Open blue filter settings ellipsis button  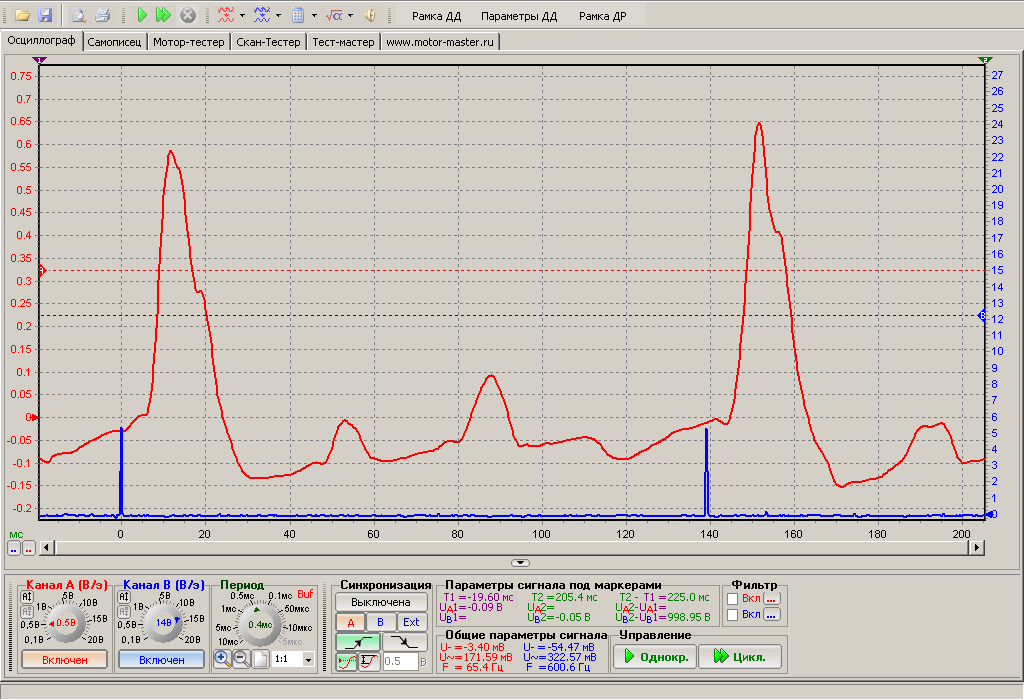tap(772, 614)
